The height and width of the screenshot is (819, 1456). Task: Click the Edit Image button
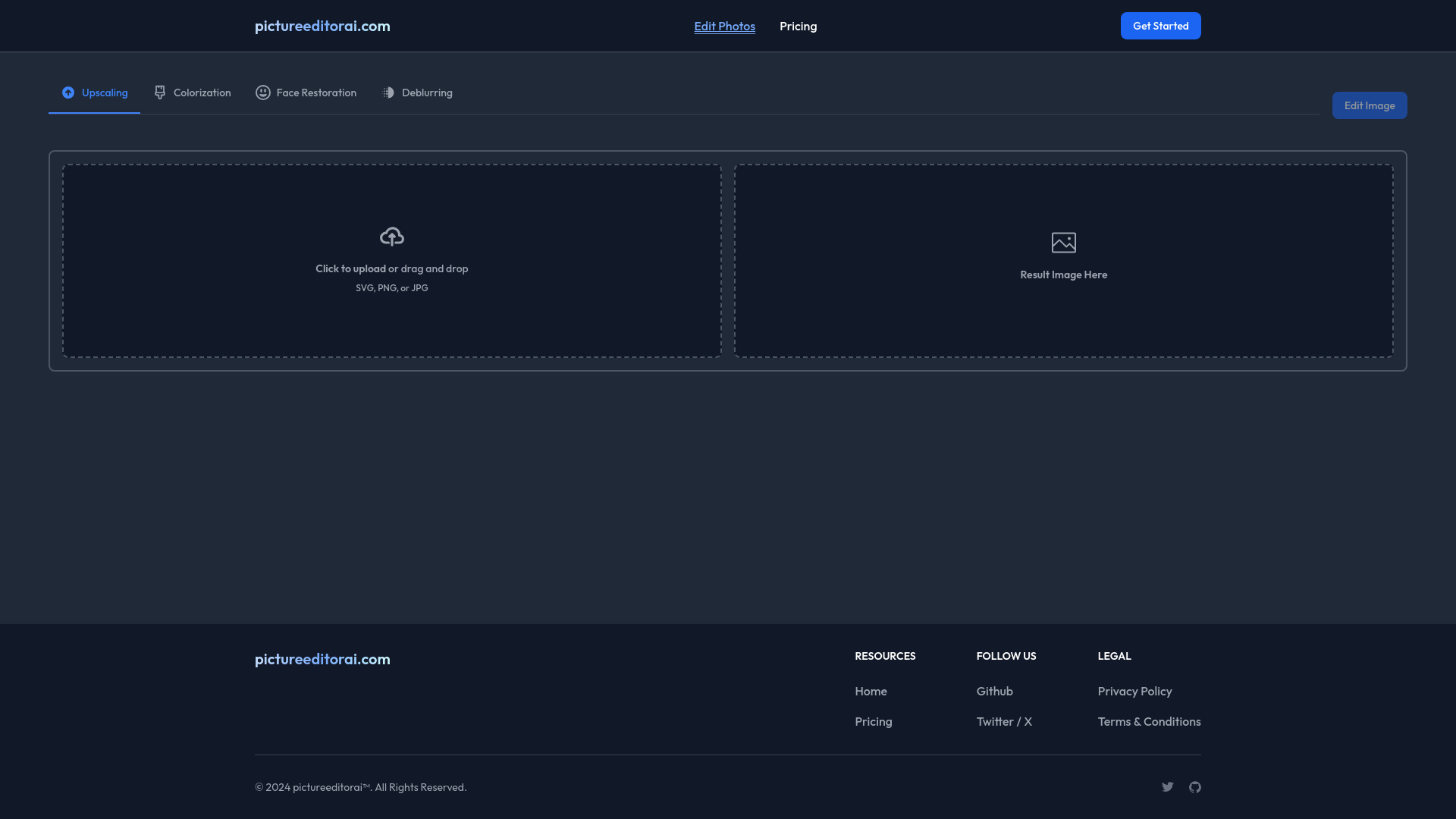pos(1369,105)
